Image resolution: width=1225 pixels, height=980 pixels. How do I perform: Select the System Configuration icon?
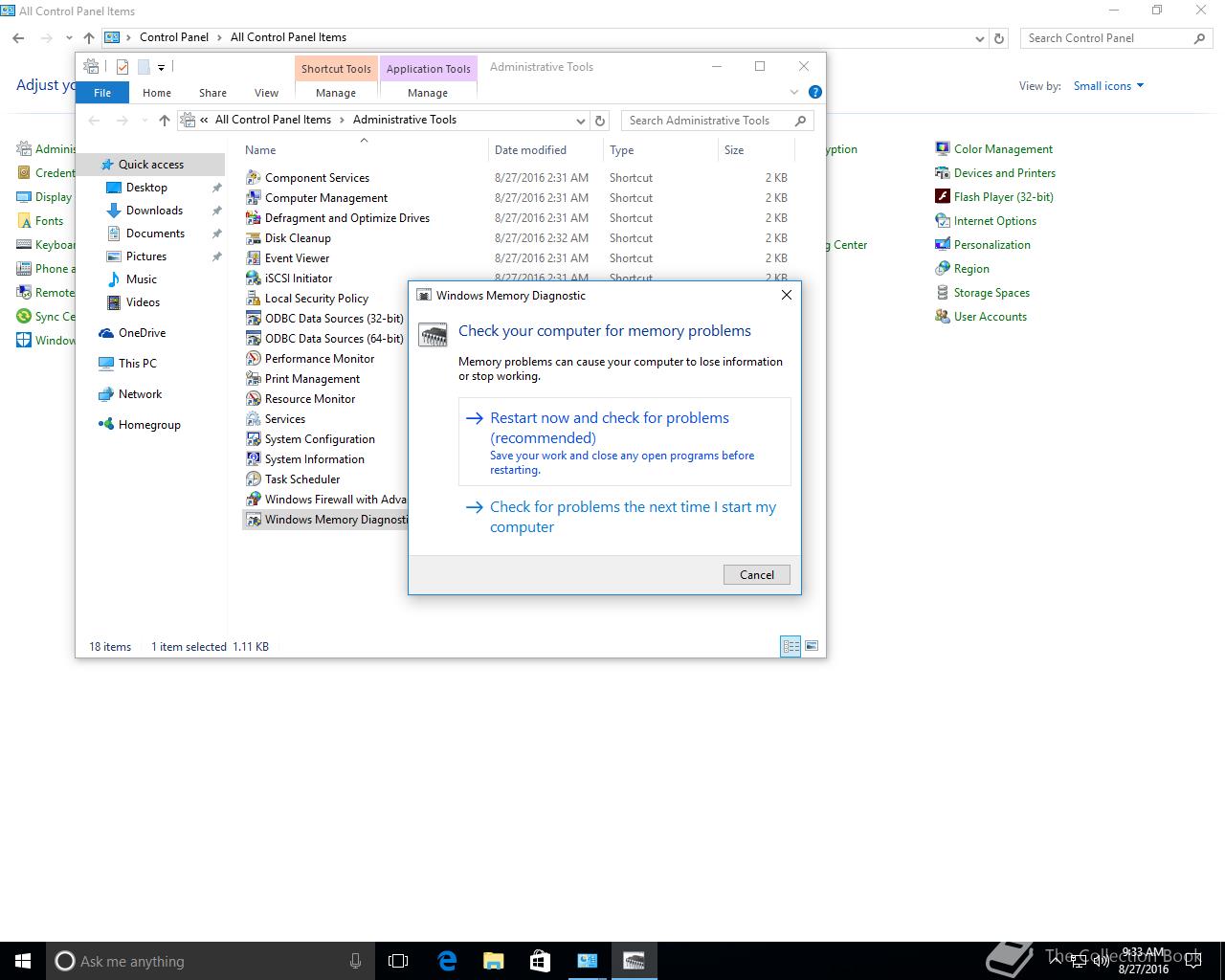[x=253, y=438]
